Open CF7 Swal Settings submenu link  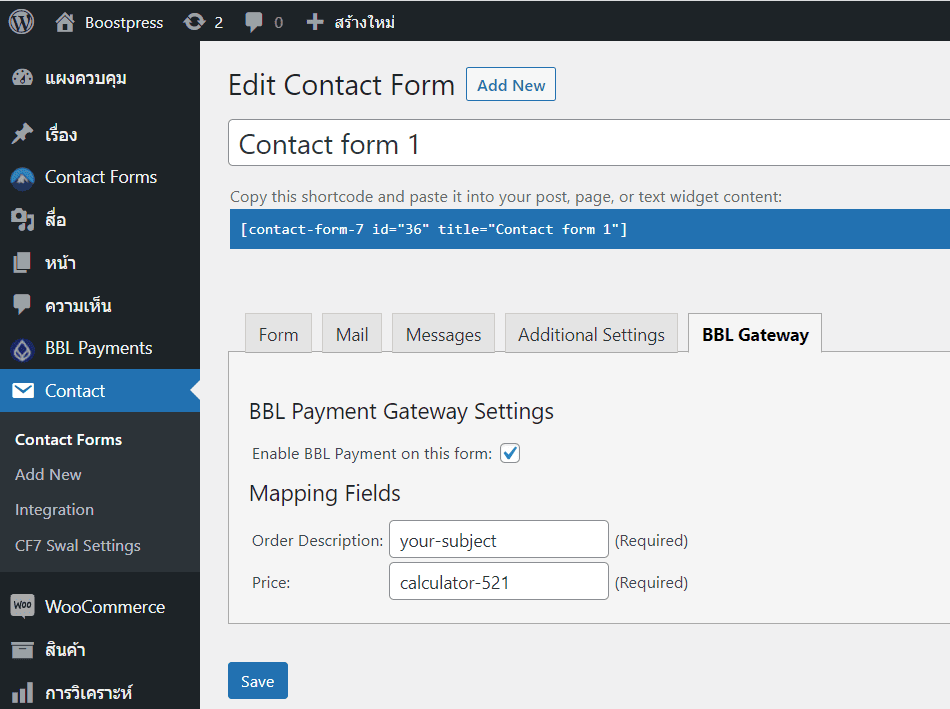[78, 546]
